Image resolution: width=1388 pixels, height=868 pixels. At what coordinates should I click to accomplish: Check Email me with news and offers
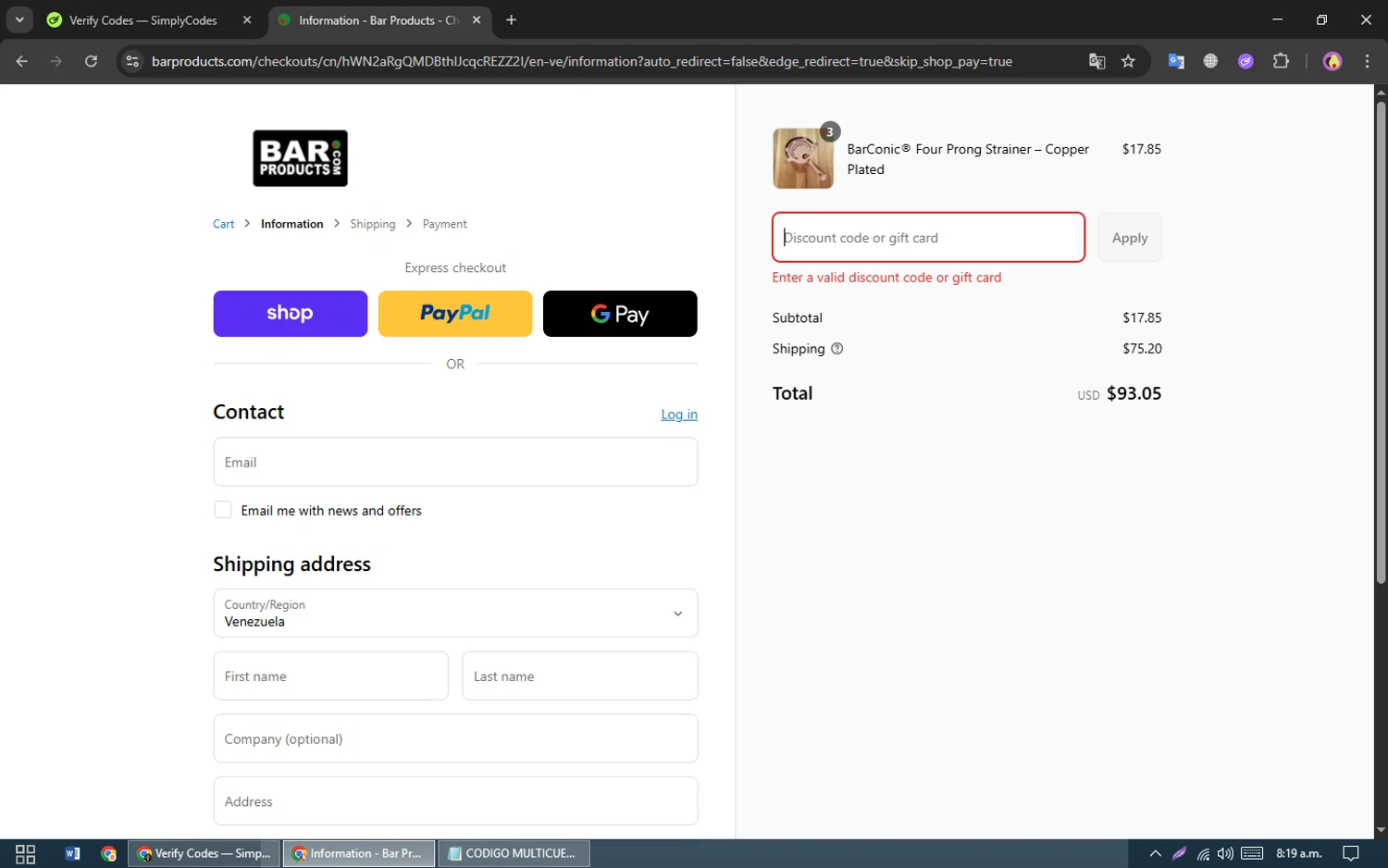coord(223,510)
